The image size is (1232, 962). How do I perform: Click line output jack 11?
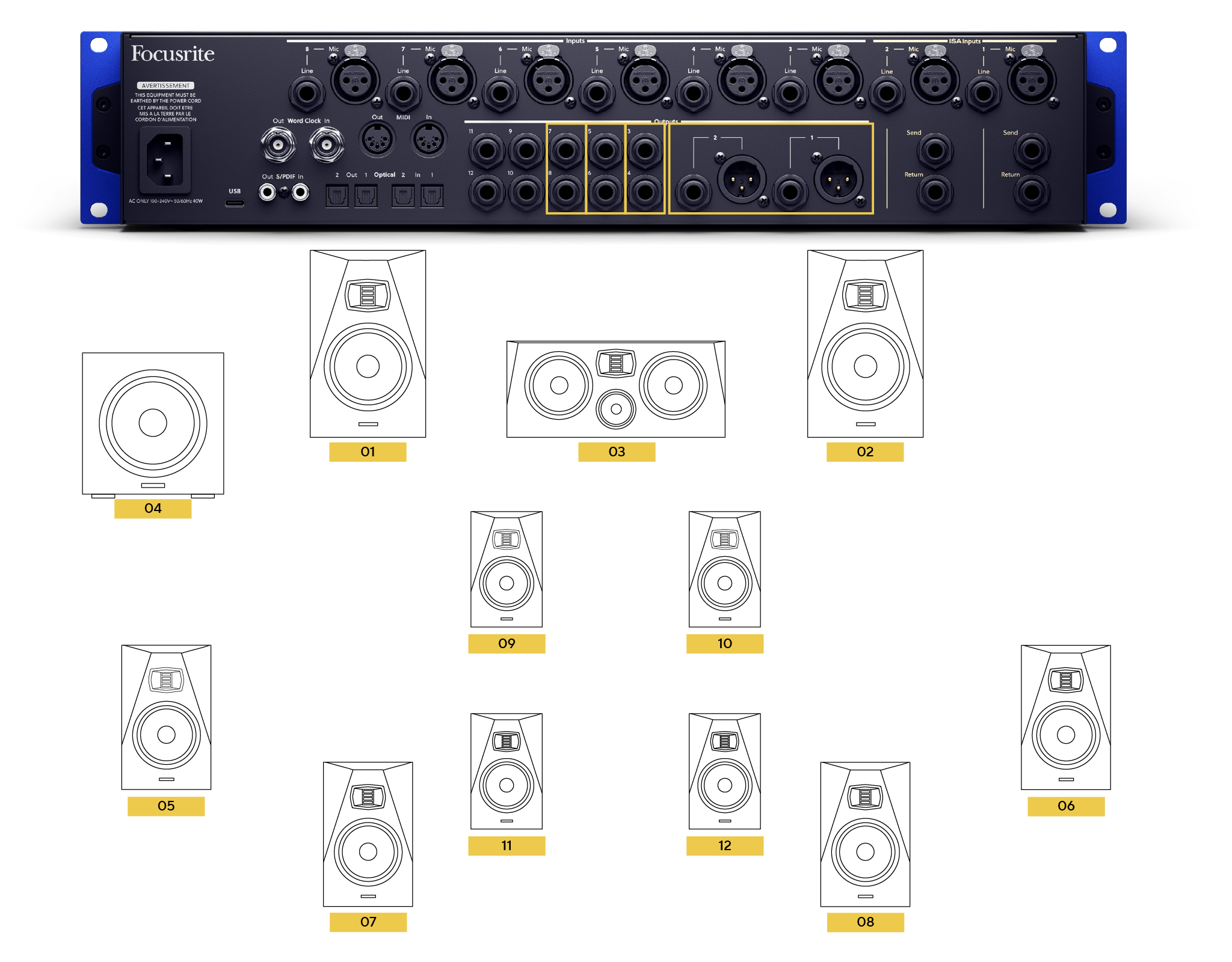487,151
